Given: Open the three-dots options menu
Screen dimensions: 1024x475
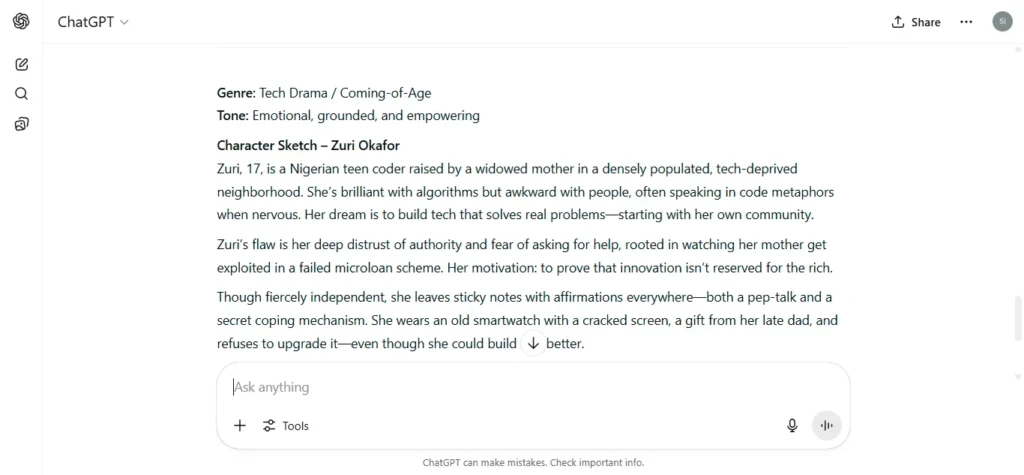Looking at the screenshot, I should (x=966, y=22).
